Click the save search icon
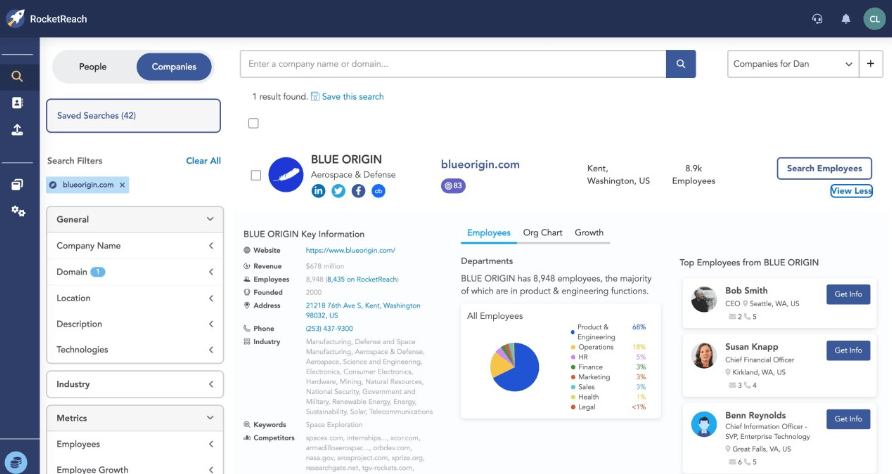The height and width of the screenshot is (474, 892). coord(315,97)
